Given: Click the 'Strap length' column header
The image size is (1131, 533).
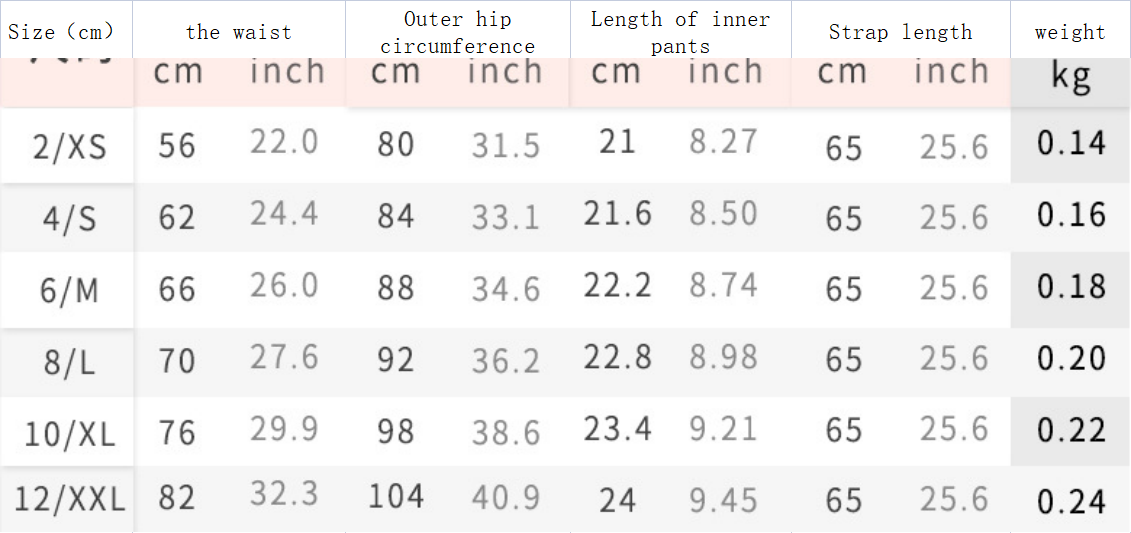Looking at the screenshot, I should point(900,32).
